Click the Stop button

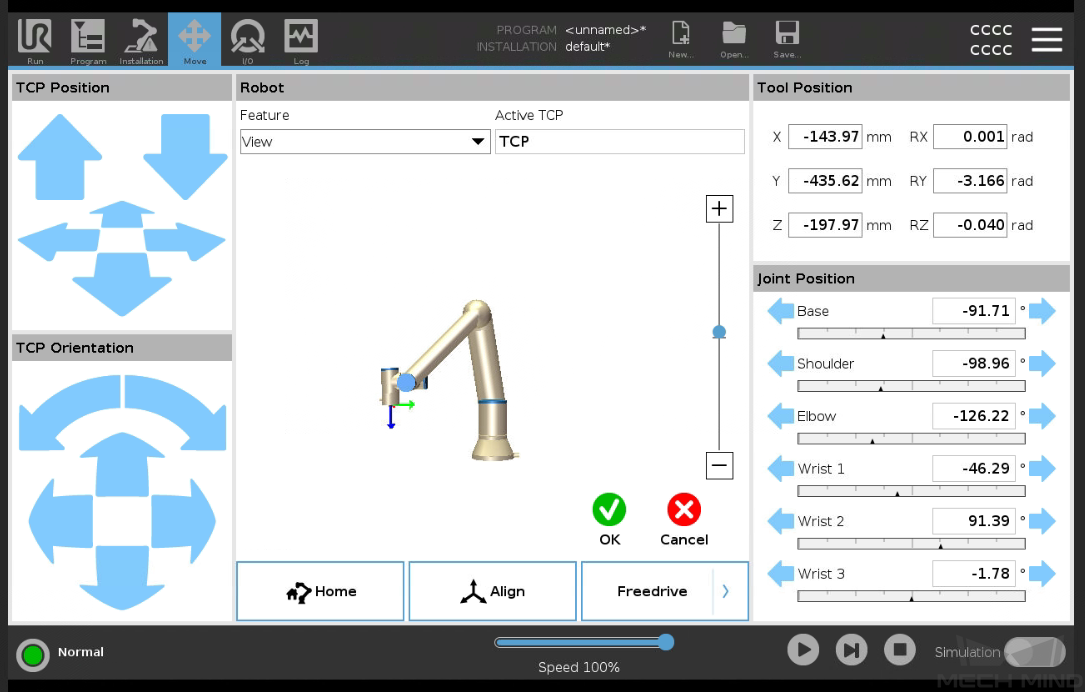coord(900,650)
